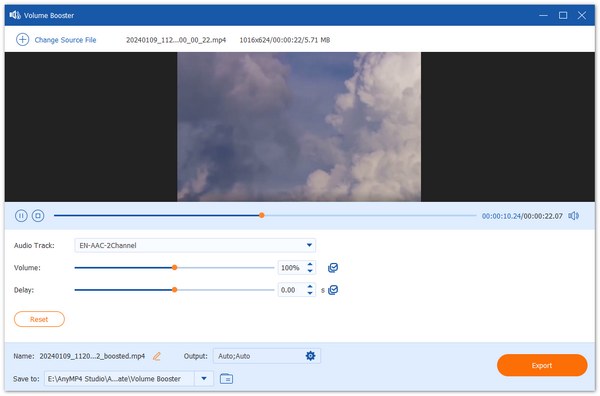Click the plus icon for Change Source File
The image size is (600, 396).
(x=22, y=39)
